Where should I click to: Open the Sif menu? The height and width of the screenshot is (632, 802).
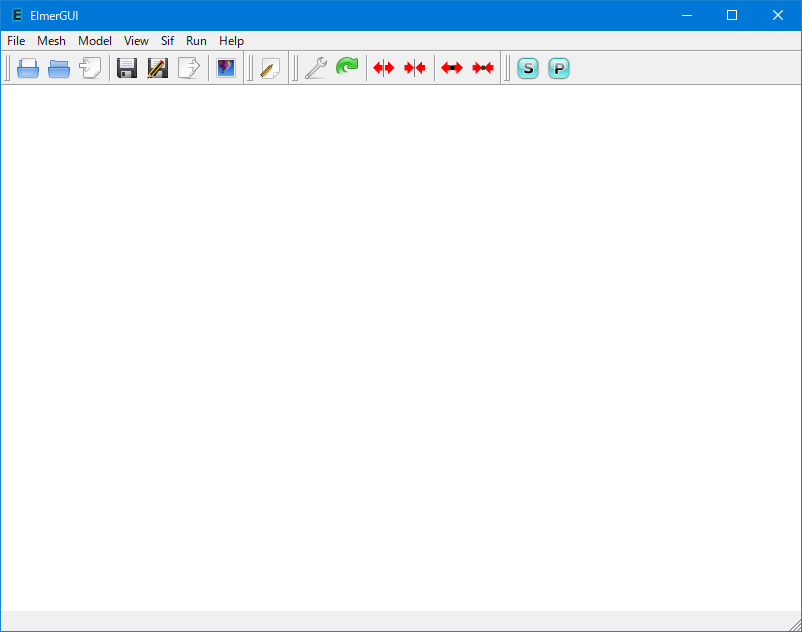(167, 41)
